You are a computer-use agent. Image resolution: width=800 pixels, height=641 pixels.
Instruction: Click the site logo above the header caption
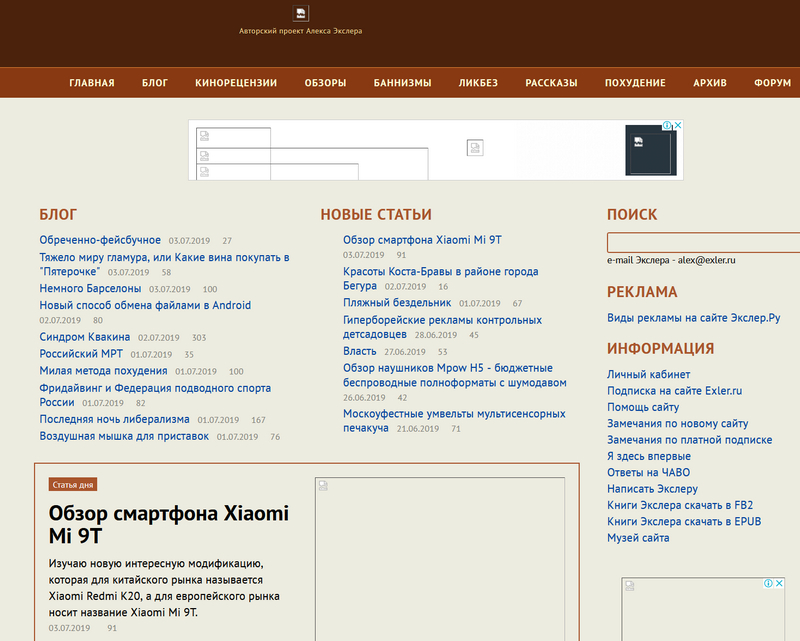(300, 13)
